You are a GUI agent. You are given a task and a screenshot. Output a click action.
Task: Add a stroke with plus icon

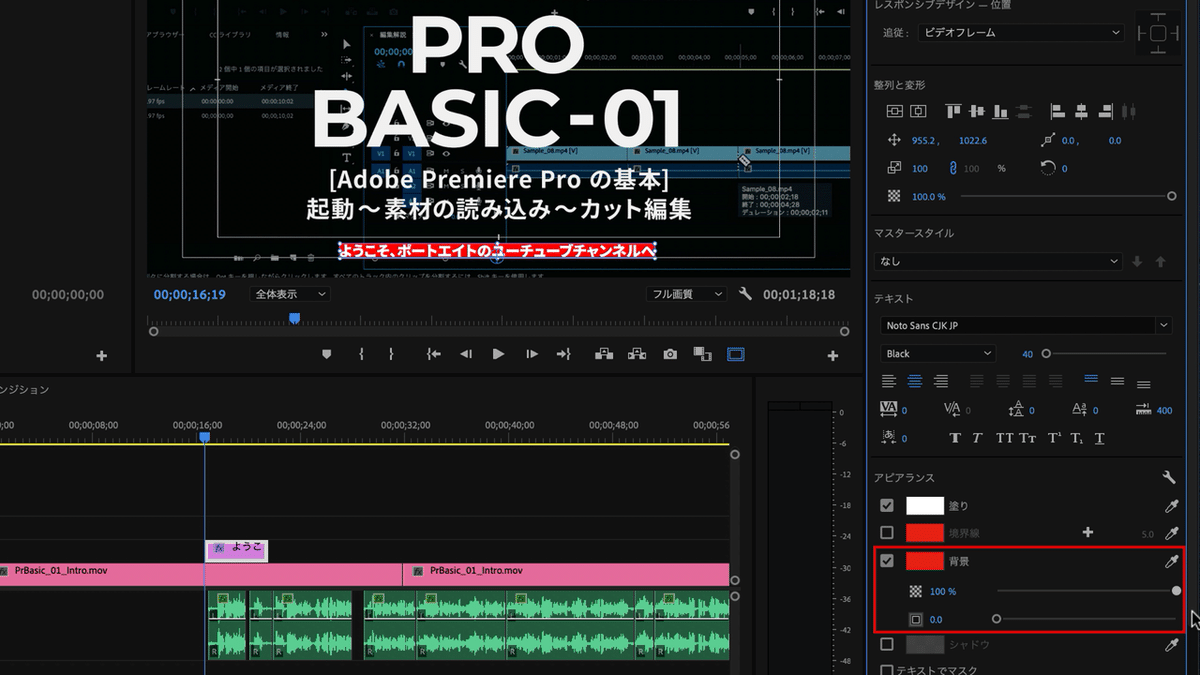coord(1088,533)
